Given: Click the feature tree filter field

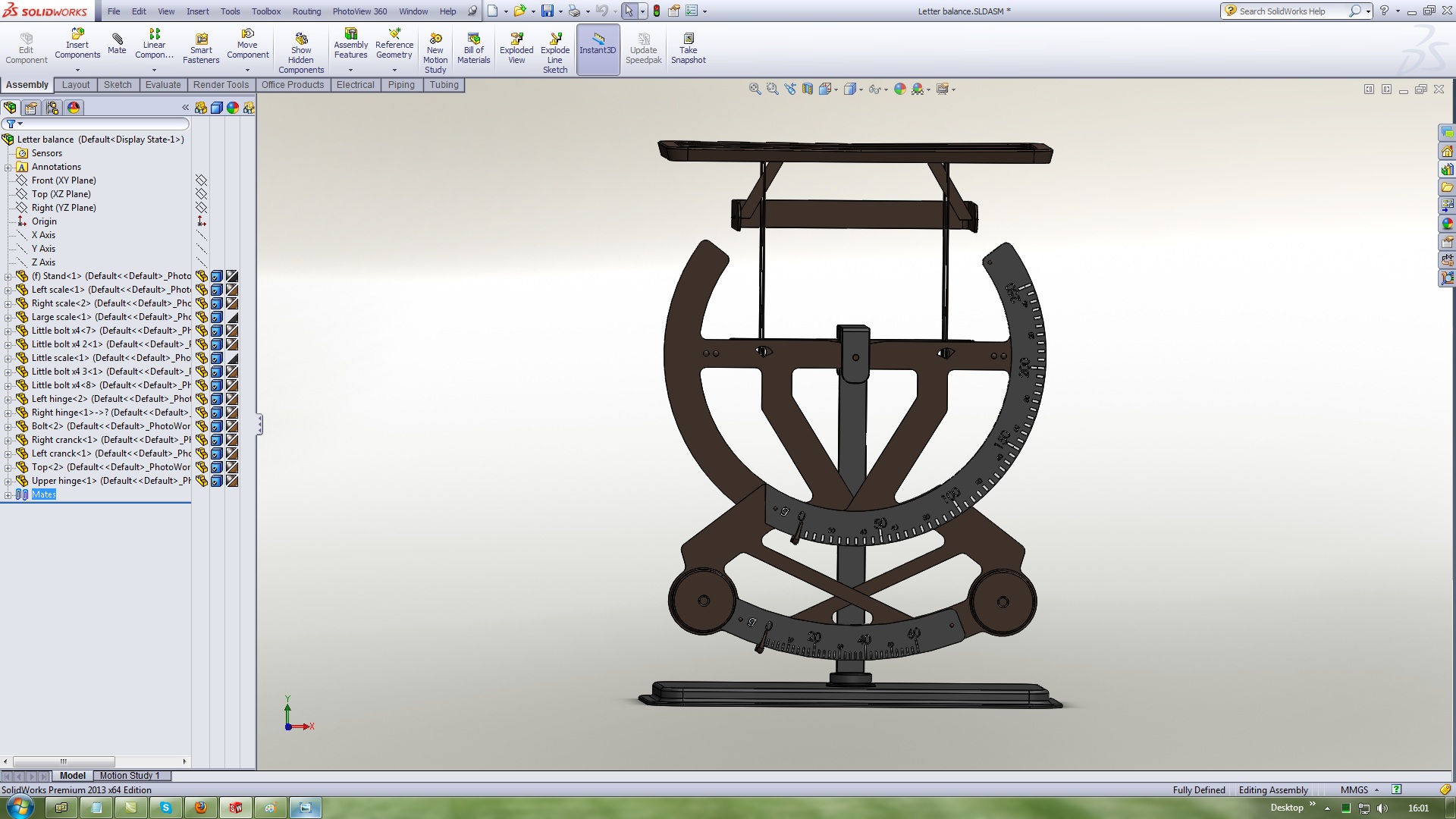Looking at the screenshot, I should point(96,124).
